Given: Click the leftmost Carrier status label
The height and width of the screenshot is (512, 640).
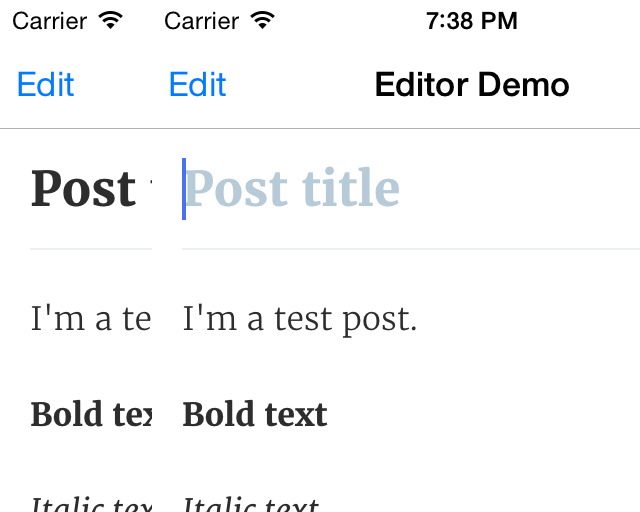Looking at the screenshot, I should 49,21.
